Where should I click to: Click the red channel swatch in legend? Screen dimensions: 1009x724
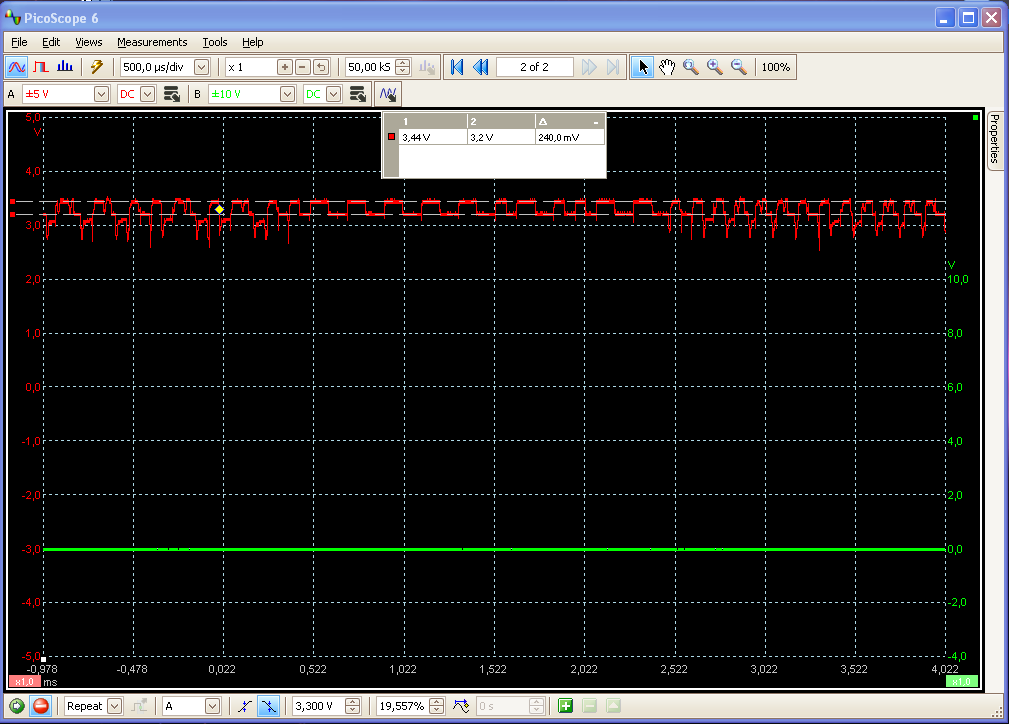391,136
